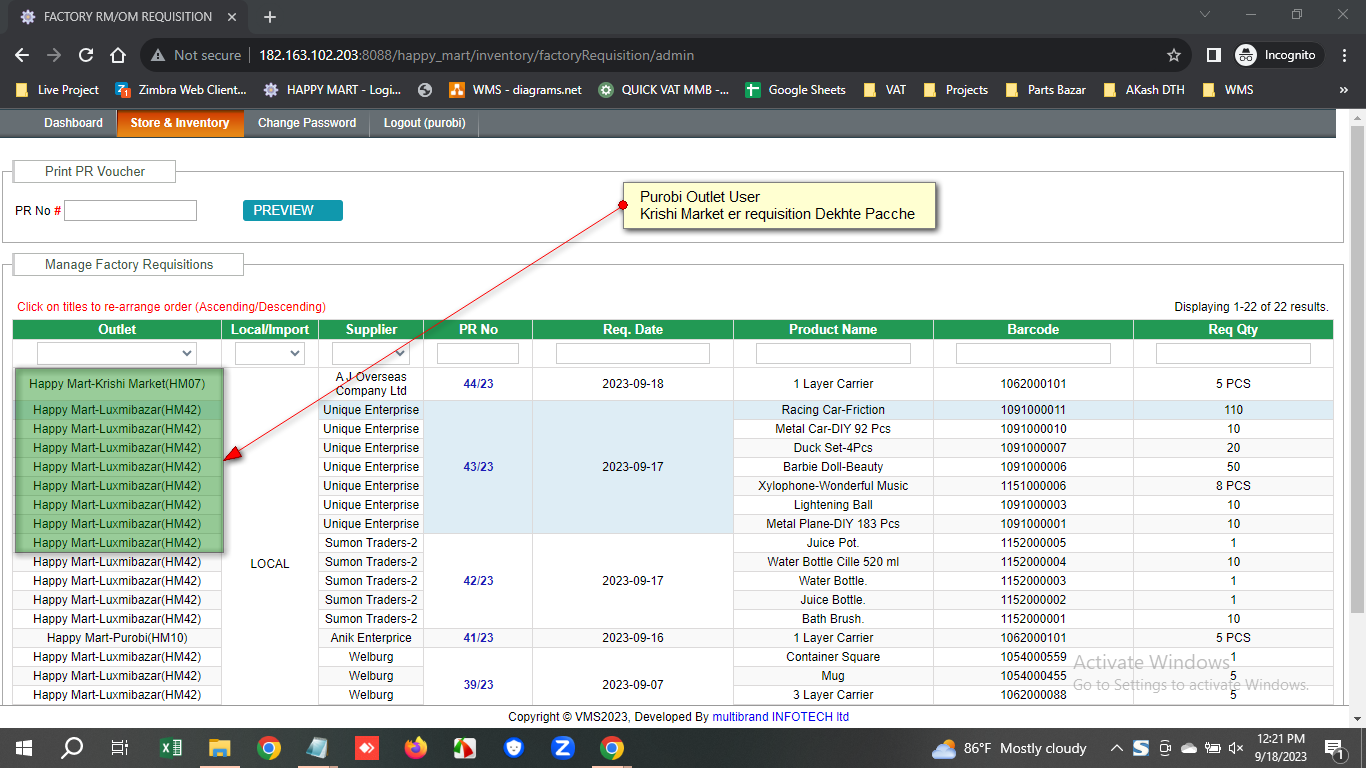Image resolution: width=1366 pixels, height=768 pixels.
Task: Open requisition PR No 44/23 link
Action: tap(478, 384)
